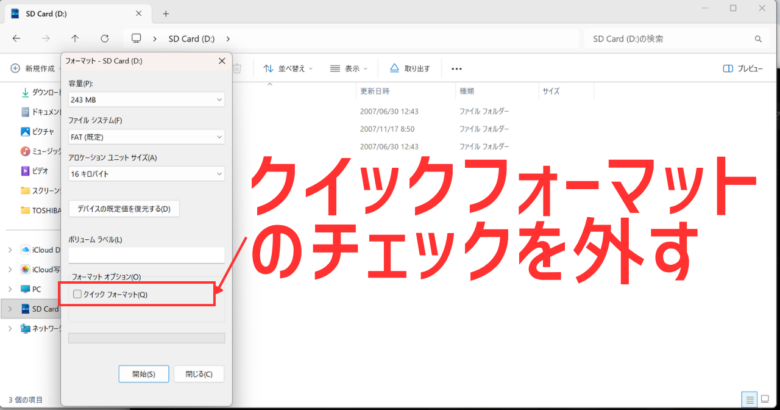Open スクリーン folder in the sidebar
The height and width of the screenshot is (410, 780).
(40, 191)
